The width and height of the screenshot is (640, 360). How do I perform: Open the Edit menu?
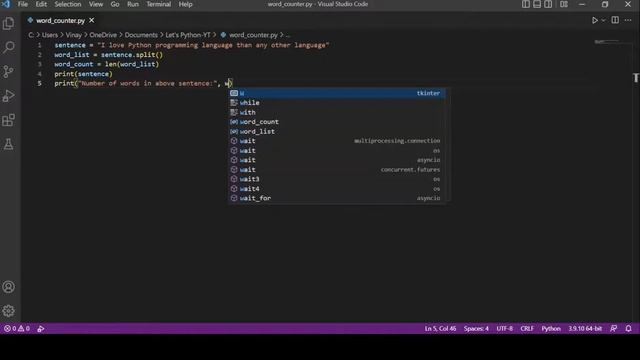(41, 4)
